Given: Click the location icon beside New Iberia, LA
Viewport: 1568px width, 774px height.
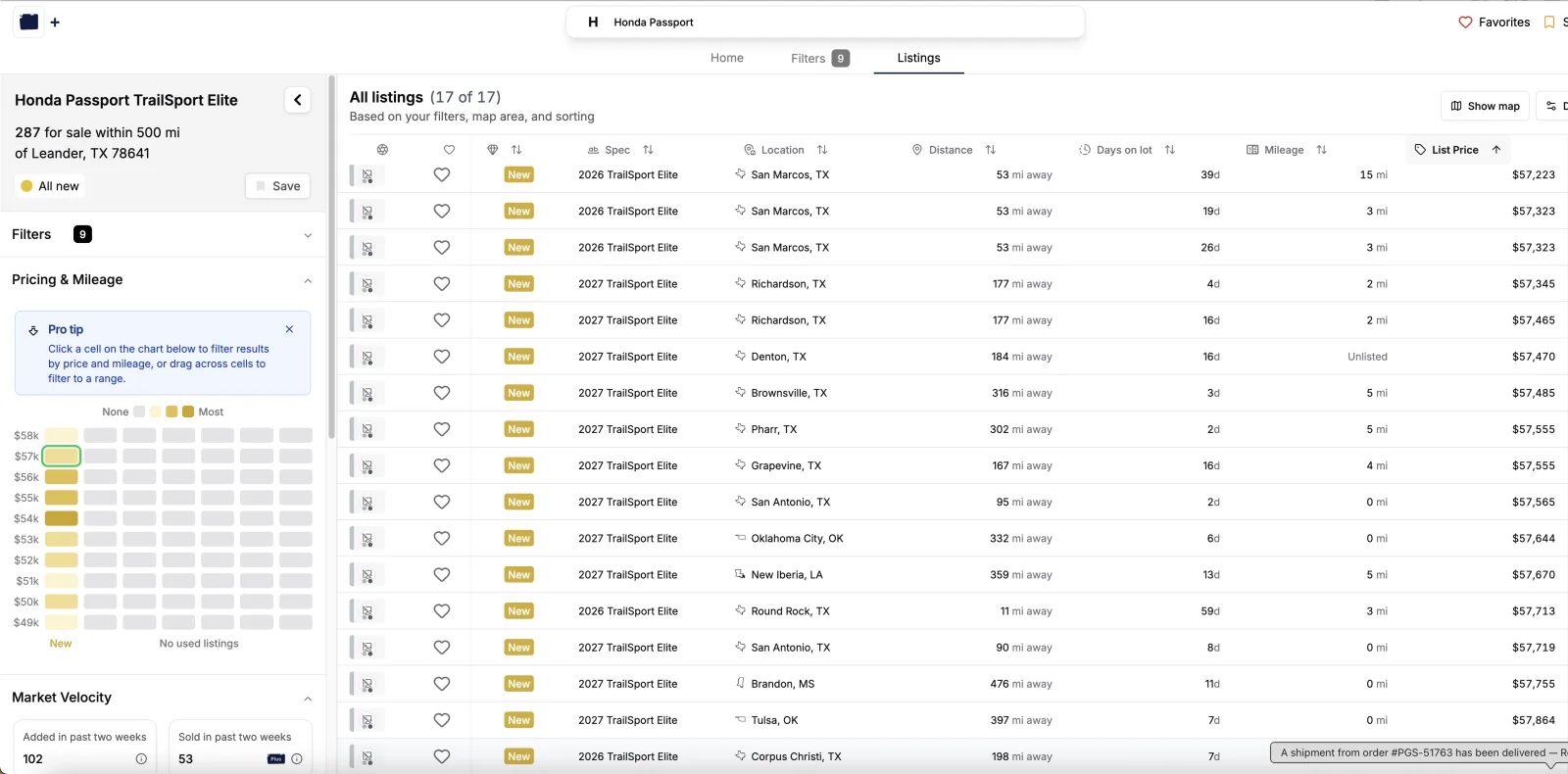Looking at the screenshot, I should (x=741, y=574).
